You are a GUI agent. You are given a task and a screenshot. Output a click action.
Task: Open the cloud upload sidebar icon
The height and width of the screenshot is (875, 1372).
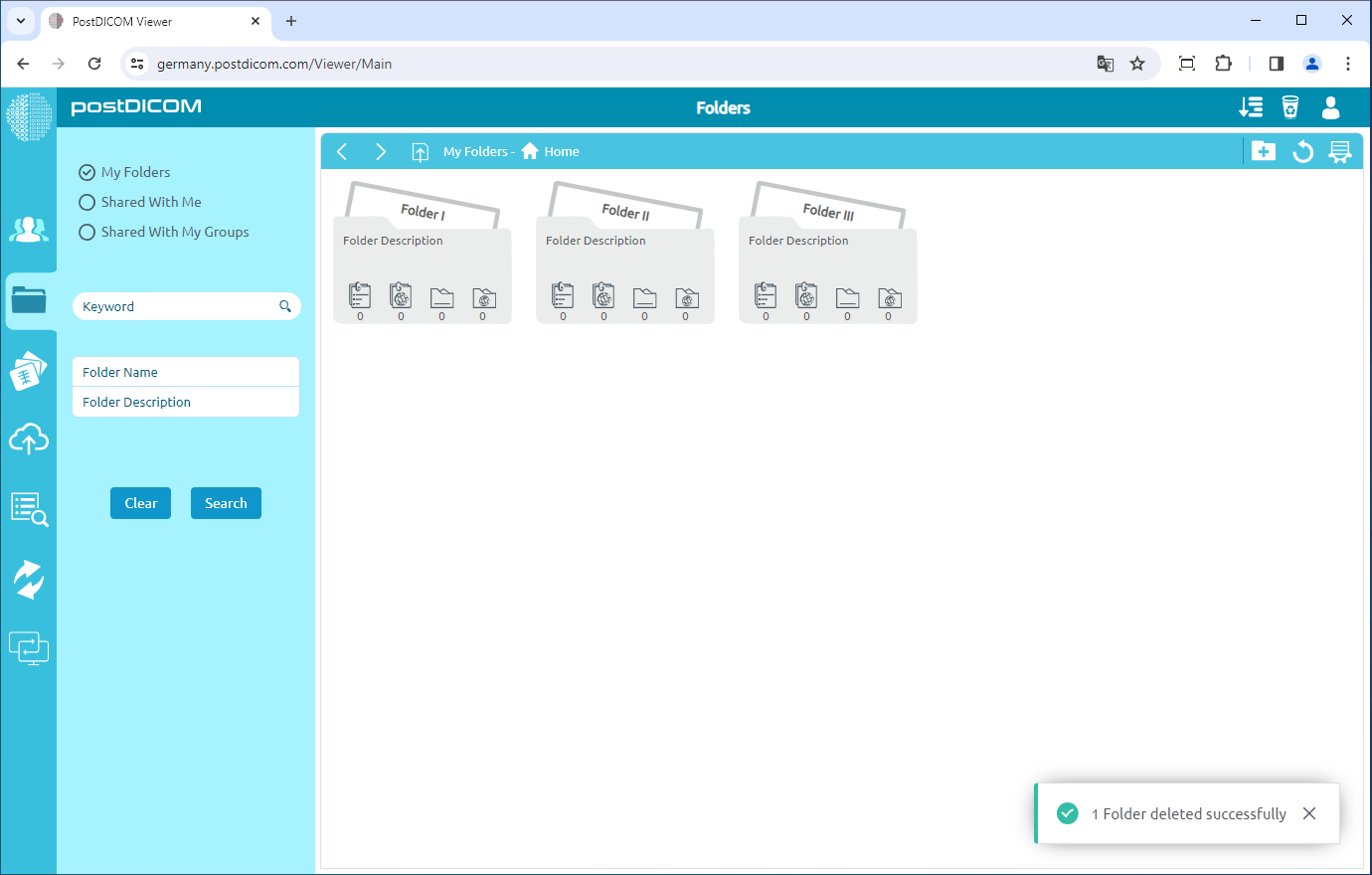pyautogui.click(x=29, y=438)
